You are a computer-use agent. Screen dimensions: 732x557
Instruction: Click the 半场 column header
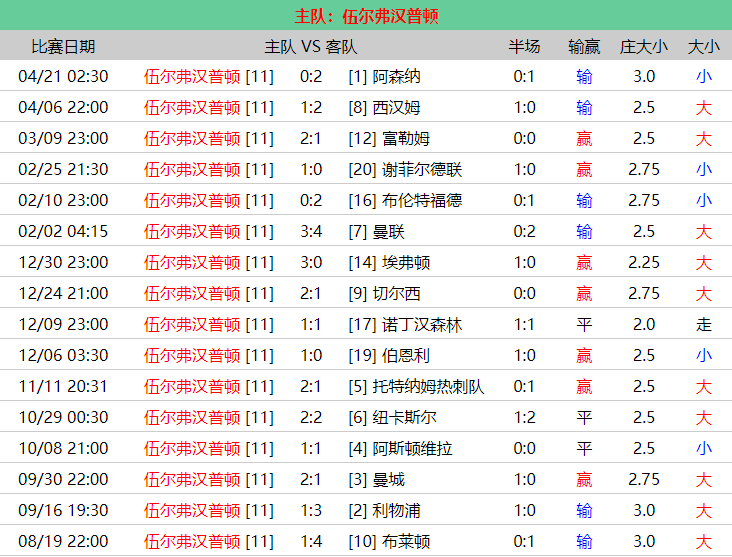(524, 46)
